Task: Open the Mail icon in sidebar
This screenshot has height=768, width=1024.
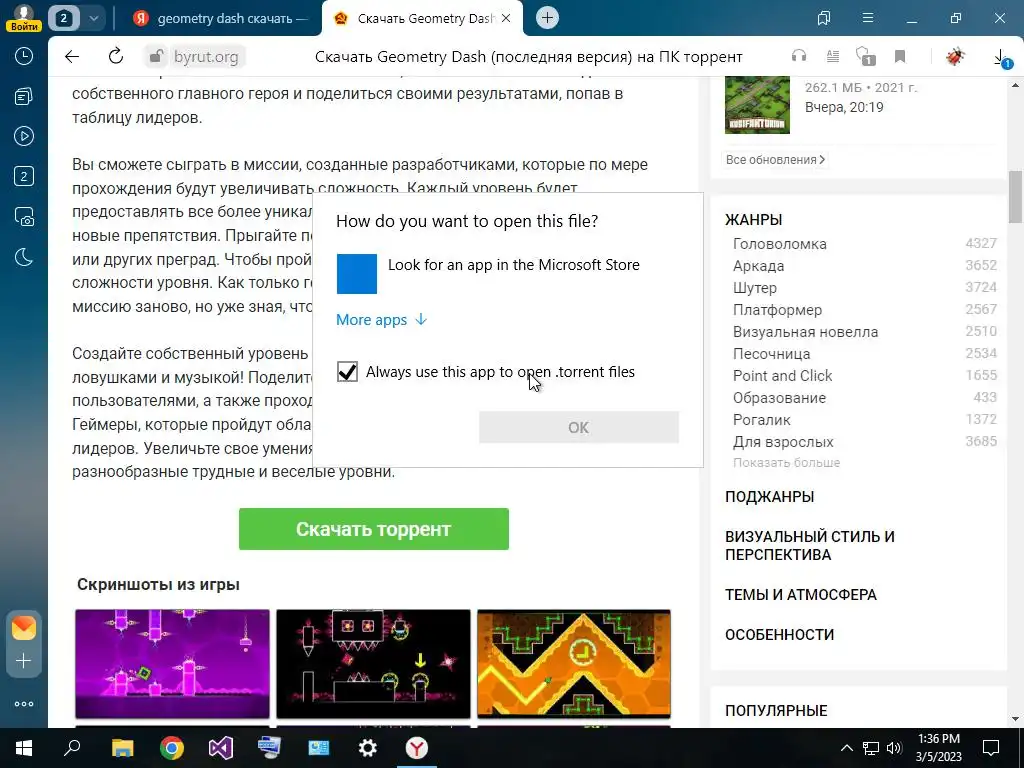Action: 24,628
